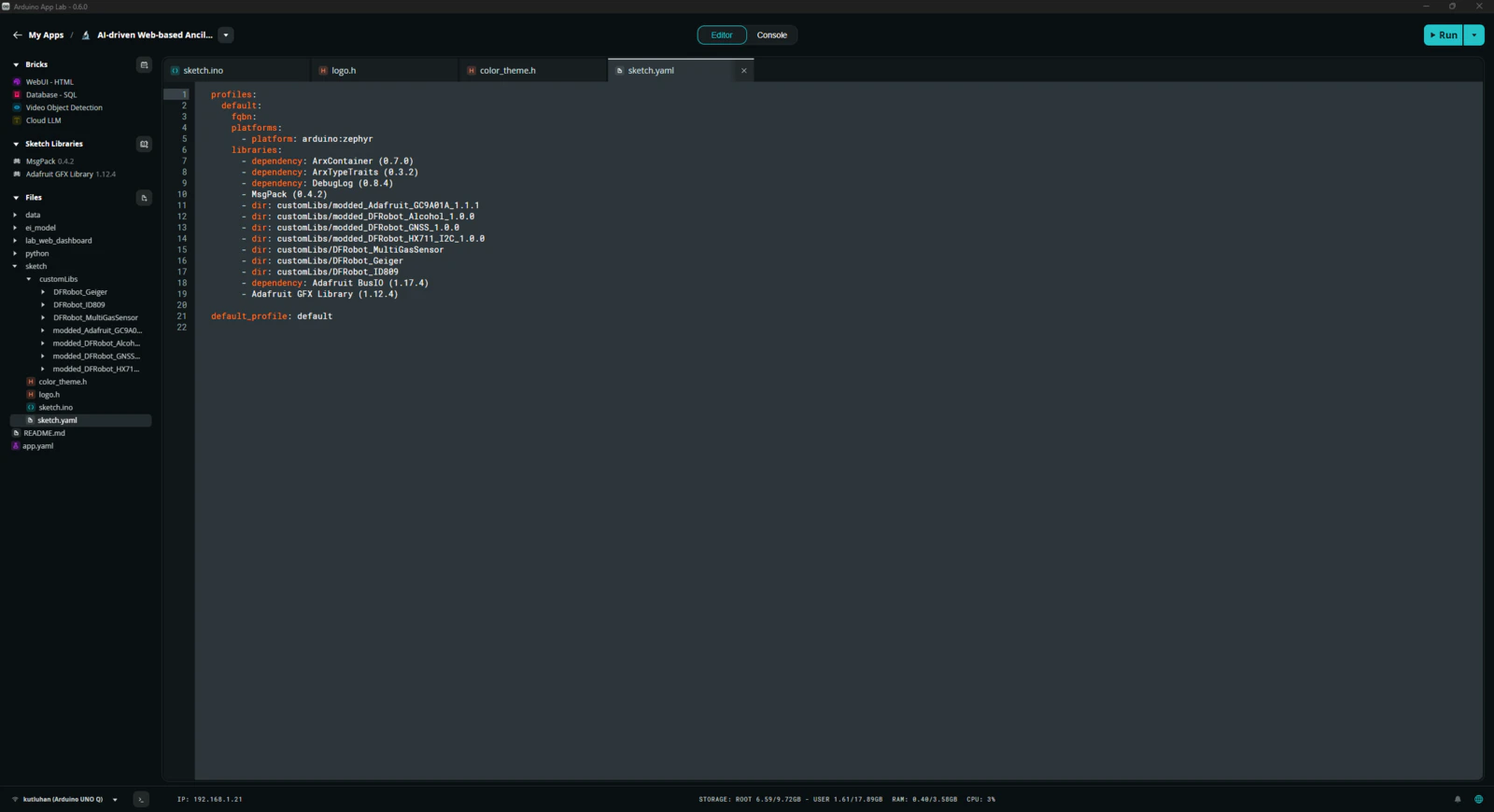Click the wifi icon beside the board name
The width and height of the screenshot is (1494, 812).
pos(16,799)
